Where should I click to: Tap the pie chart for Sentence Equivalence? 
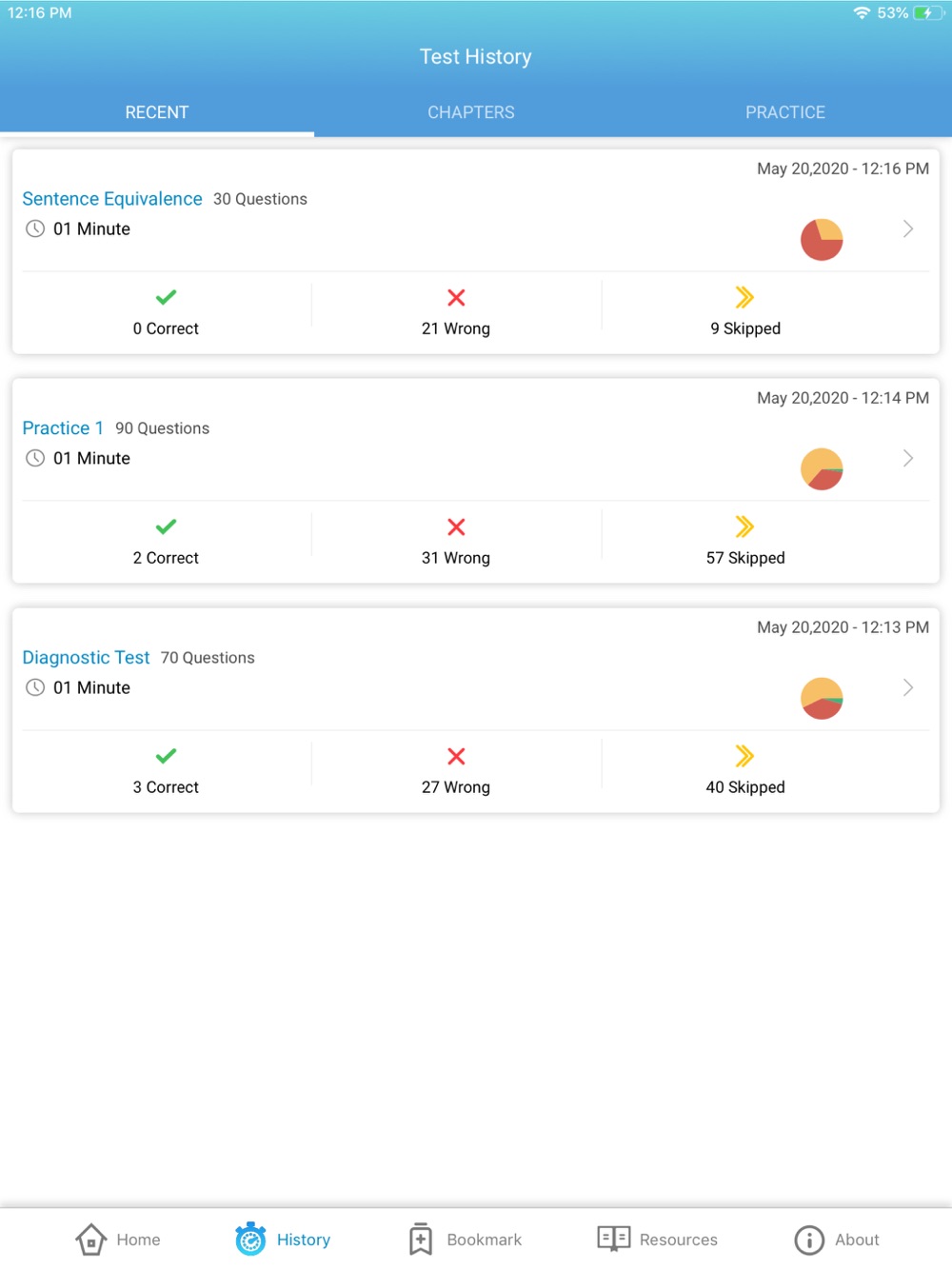coord(822,239)
